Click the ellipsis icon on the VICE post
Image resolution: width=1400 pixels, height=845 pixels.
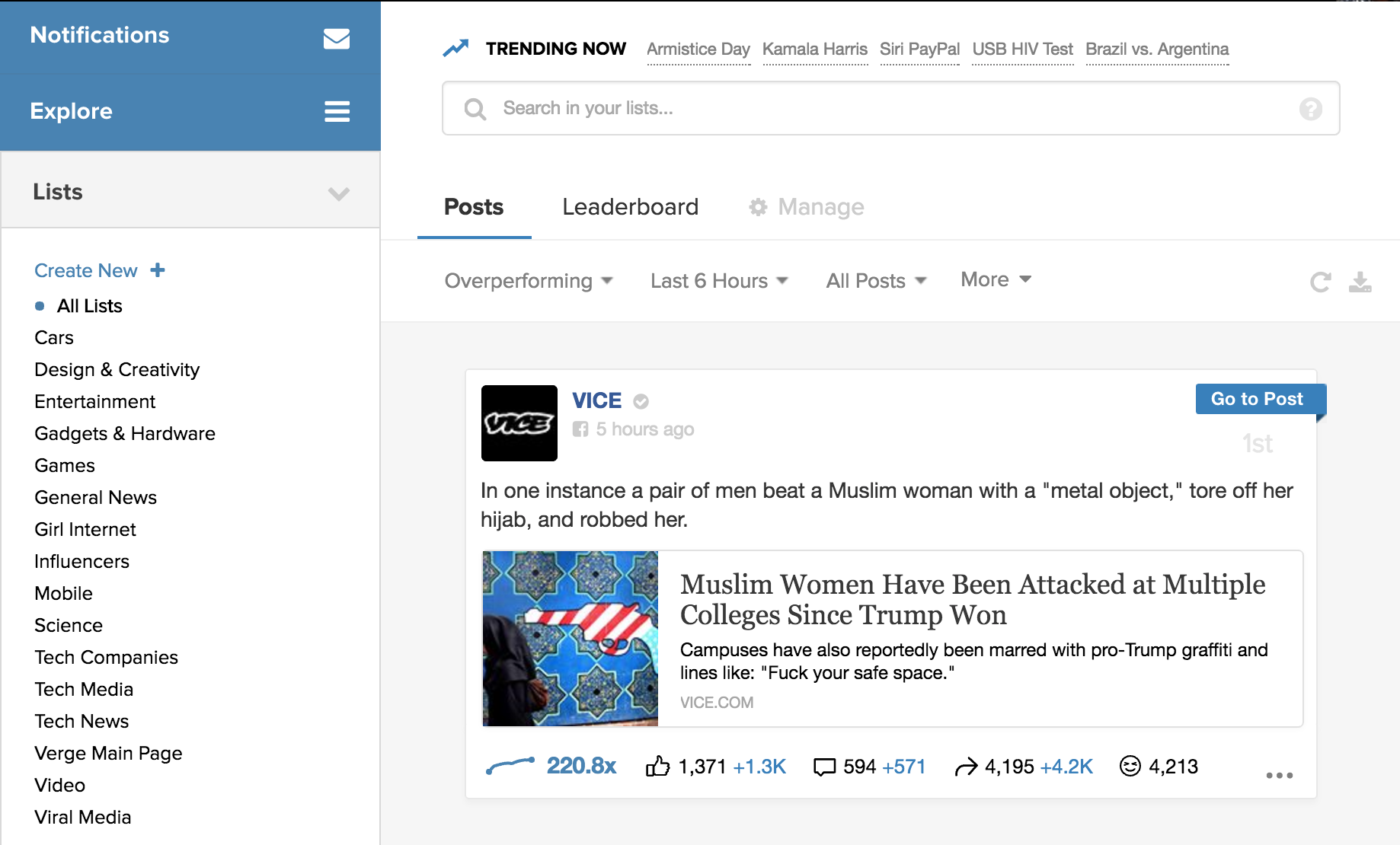[1280, 775]
